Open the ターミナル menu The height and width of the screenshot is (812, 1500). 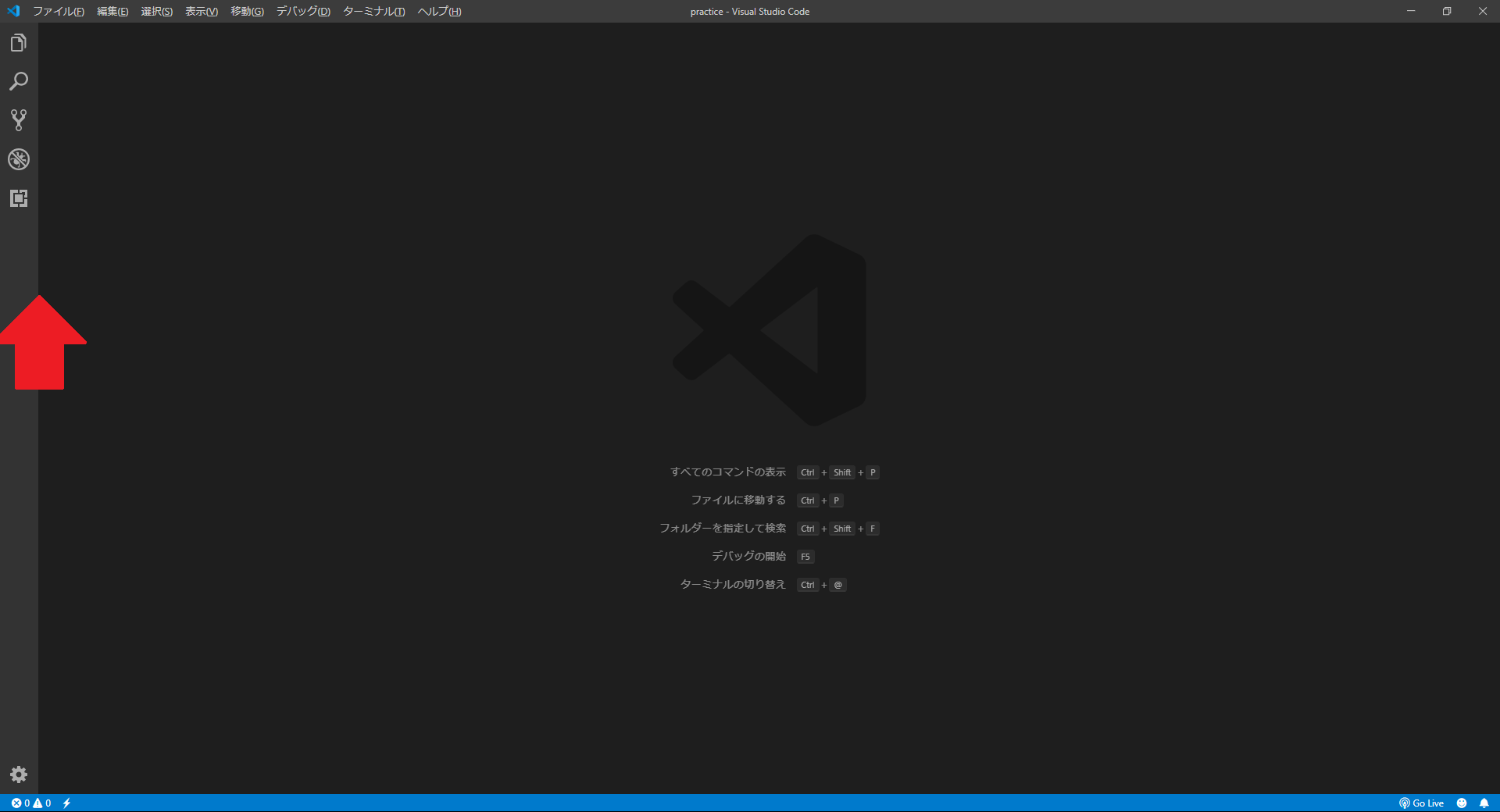[x=373, y=11]
